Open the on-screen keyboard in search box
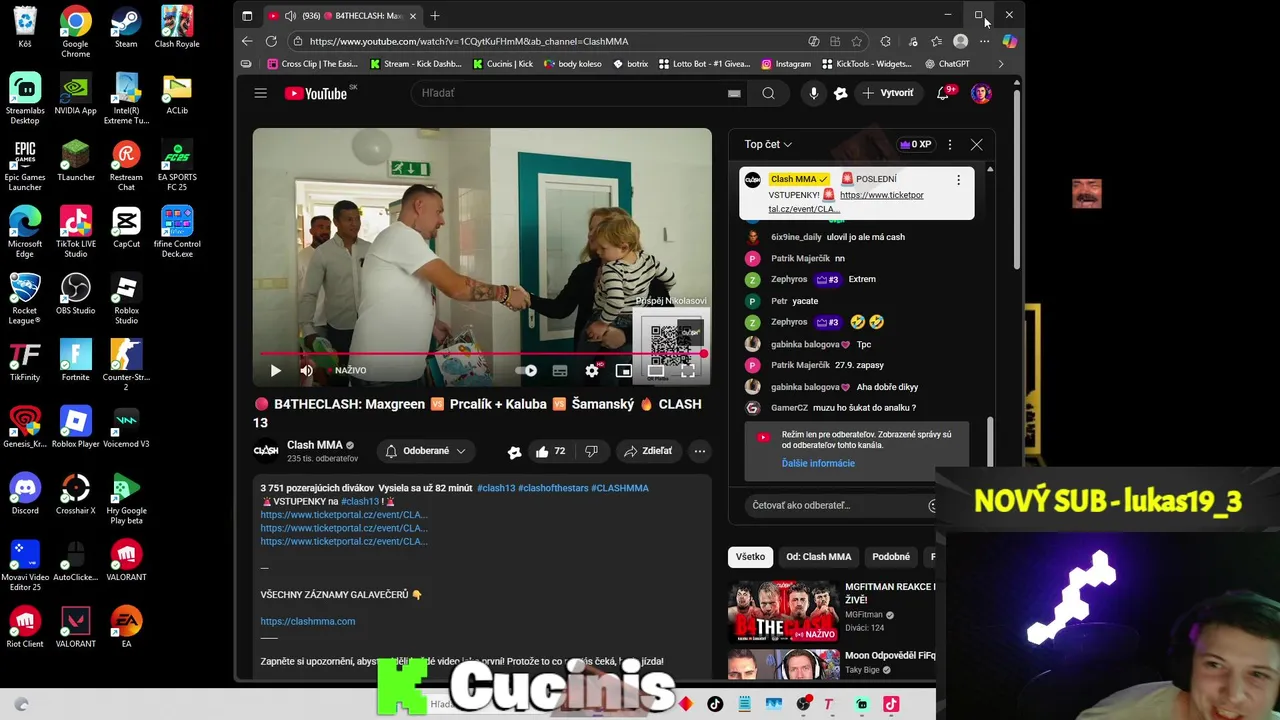 [x=734, y=93]
